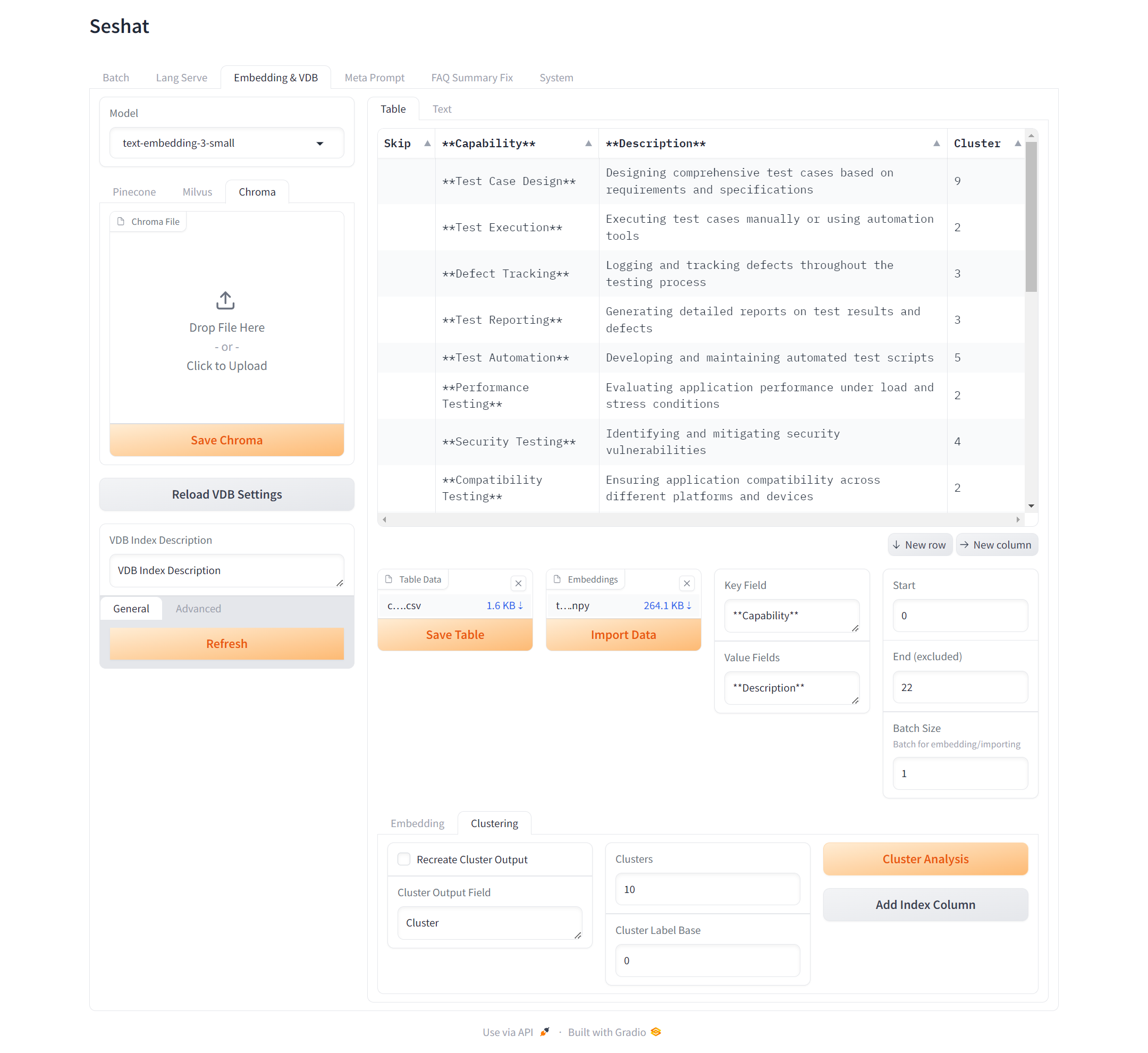Click Add Index Column button
The width and height of the screenshot is (1148, 1053).
925,905
